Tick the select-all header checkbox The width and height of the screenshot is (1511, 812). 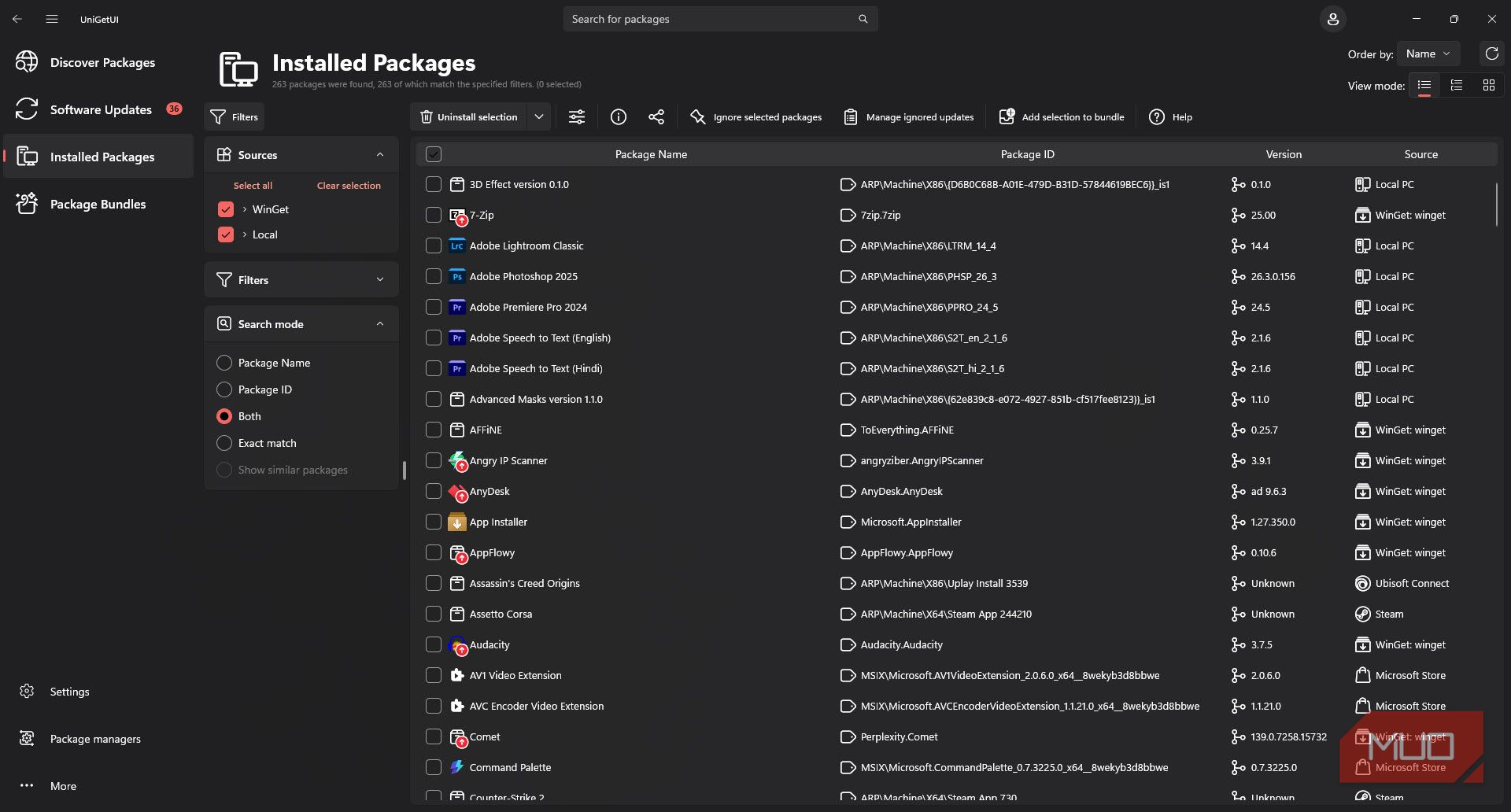click(434, 154)
